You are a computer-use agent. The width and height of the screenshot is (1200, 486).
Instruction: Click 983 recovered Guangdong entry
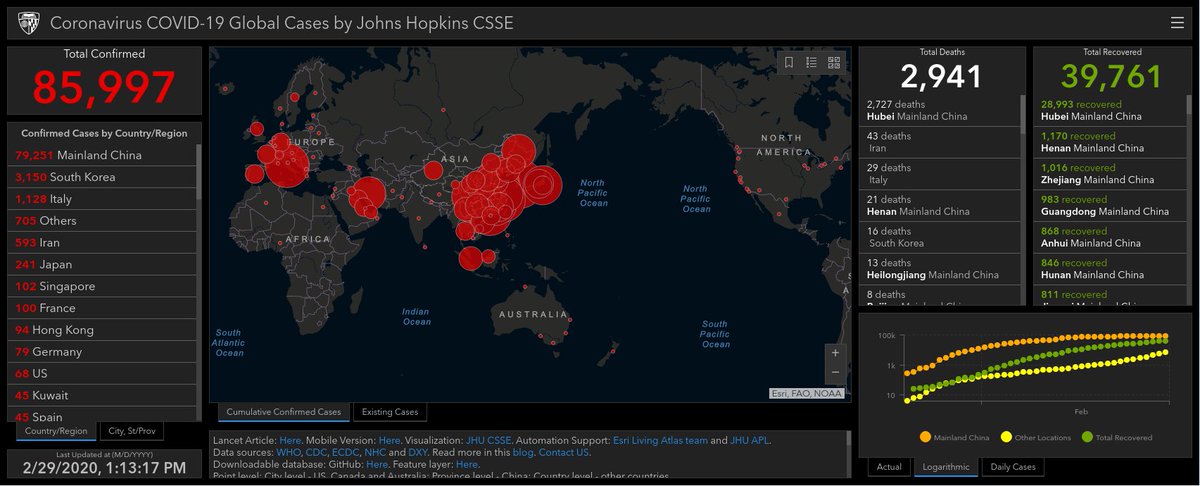pyautogui.click(x=1111, y=206)
